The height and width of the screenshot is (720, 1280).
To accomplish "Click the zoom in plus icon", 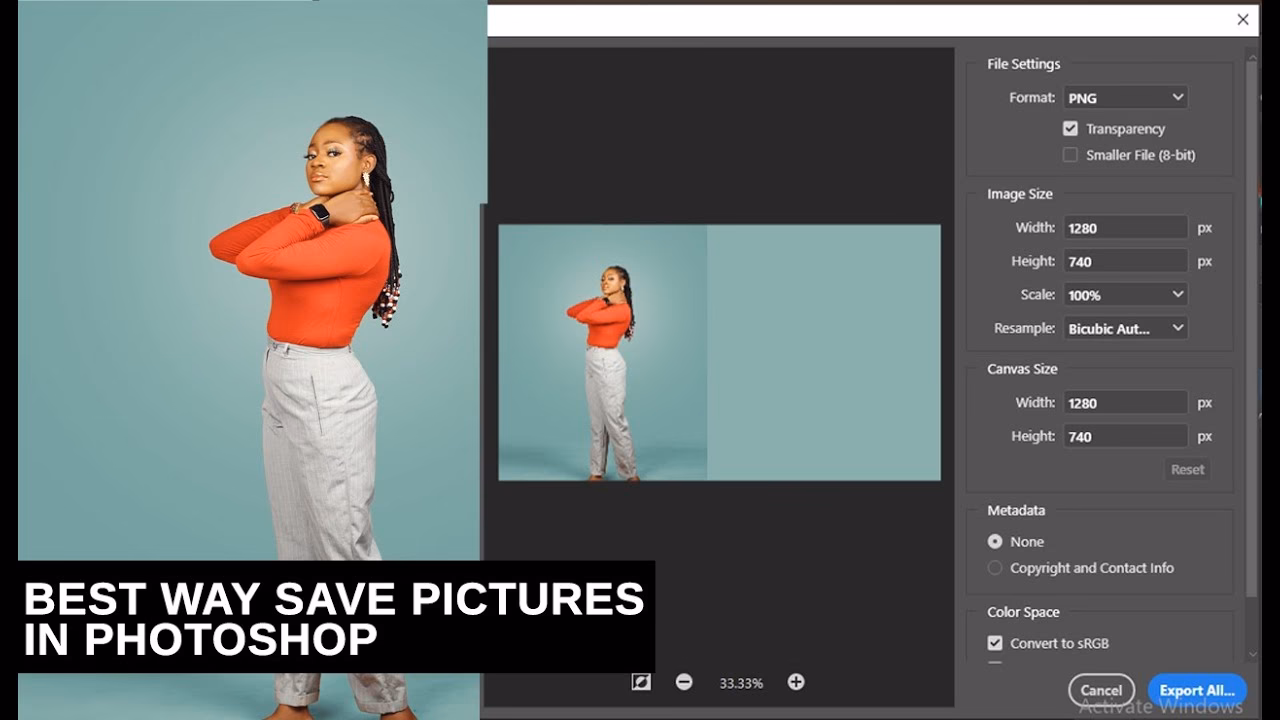I will (x=796, y=681).
